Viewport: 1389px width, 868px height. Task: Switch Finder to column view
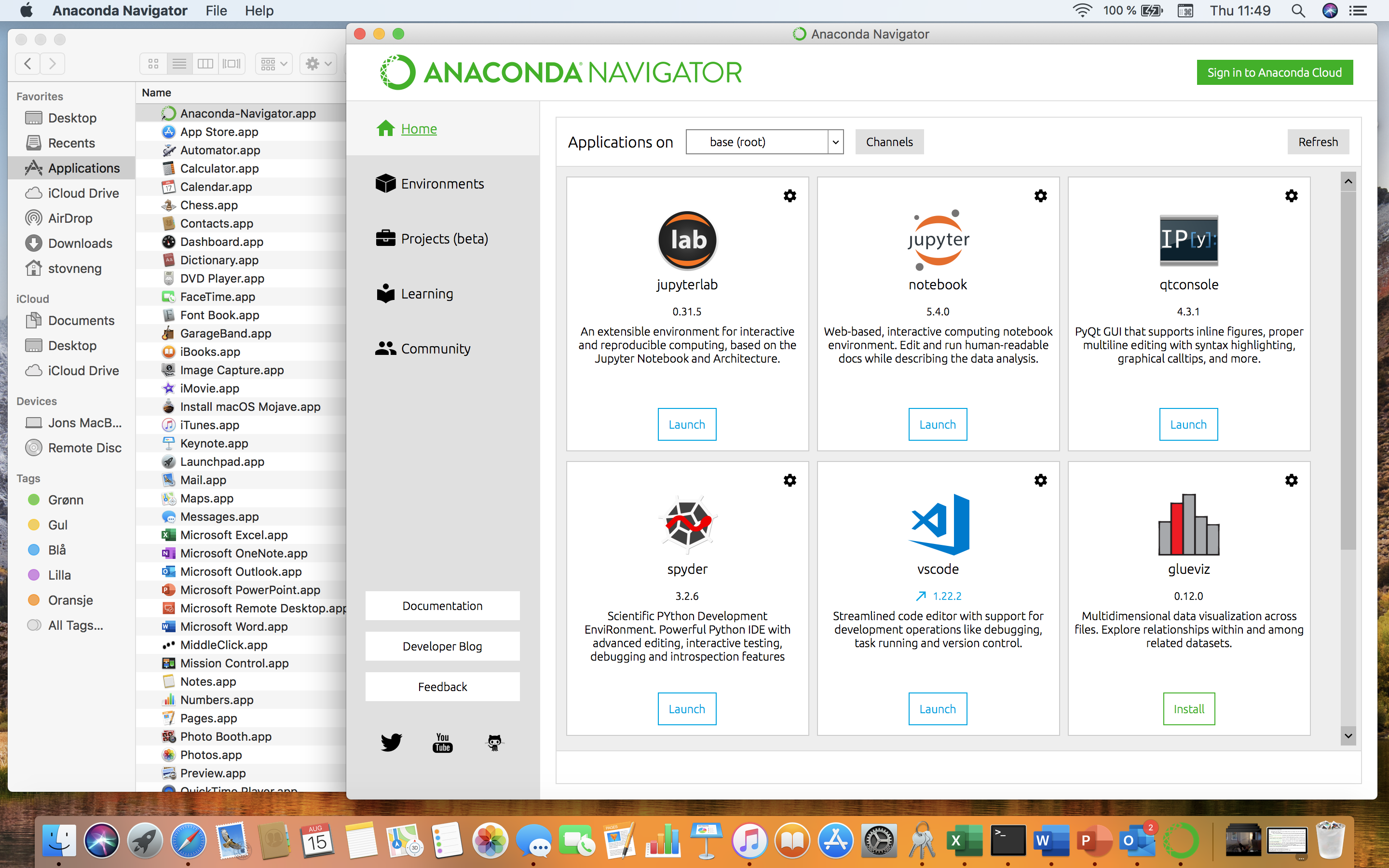click(x=205, y=63)
